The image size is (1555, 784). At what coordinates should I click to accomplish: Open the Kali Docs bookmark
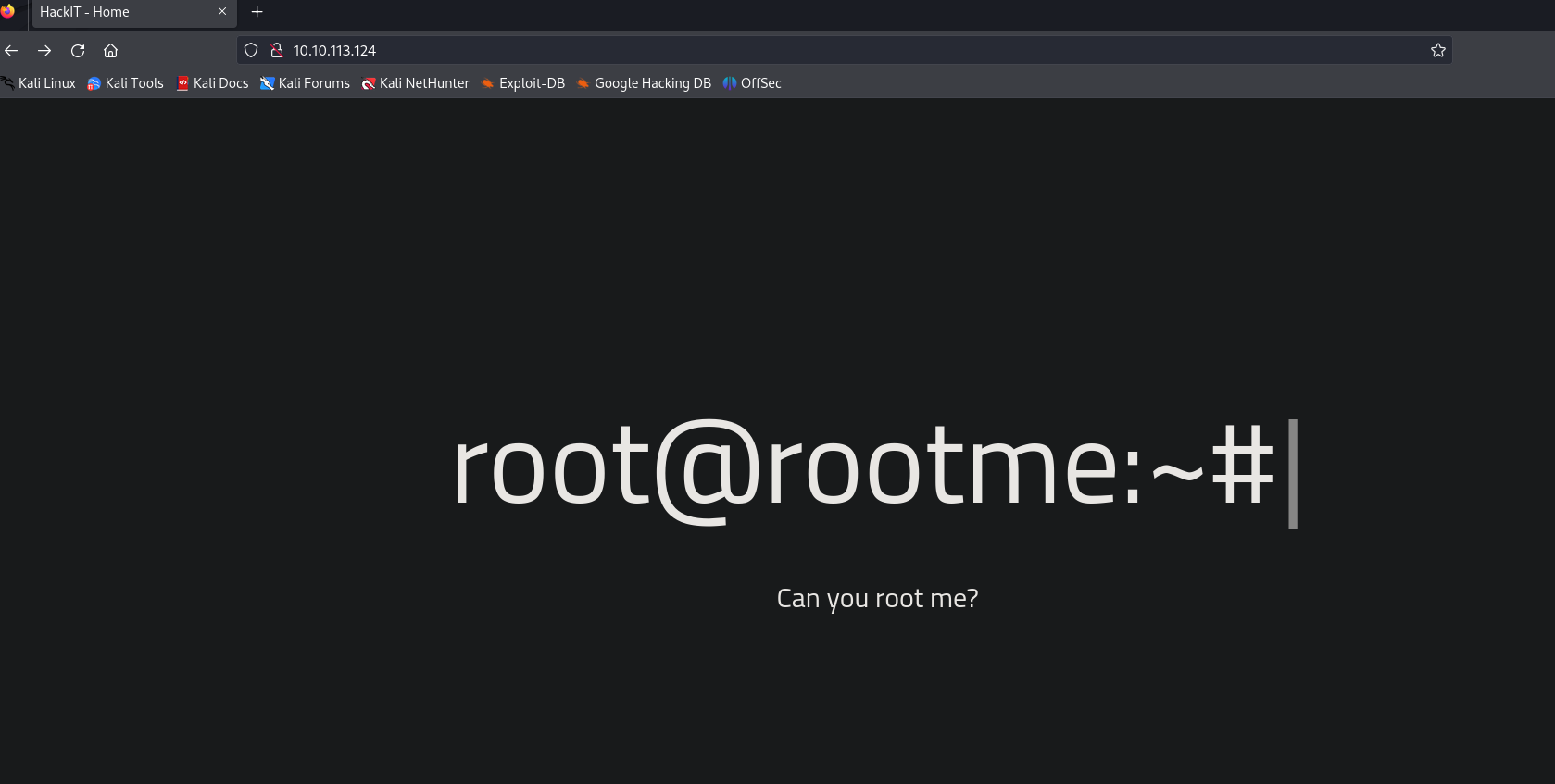pos(213,83)
